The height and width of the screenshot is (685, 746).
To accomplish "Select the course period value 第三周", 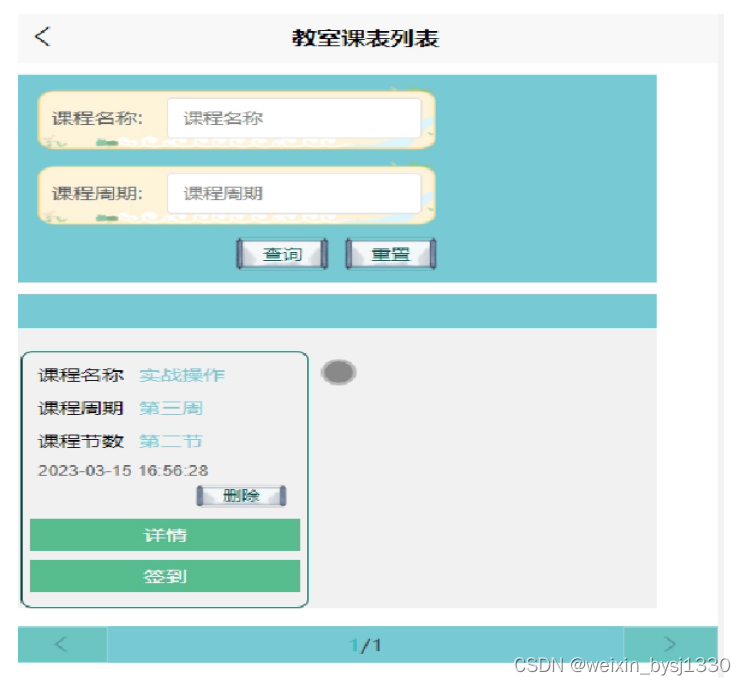I will pyautogui.click(x=171, y=408).
